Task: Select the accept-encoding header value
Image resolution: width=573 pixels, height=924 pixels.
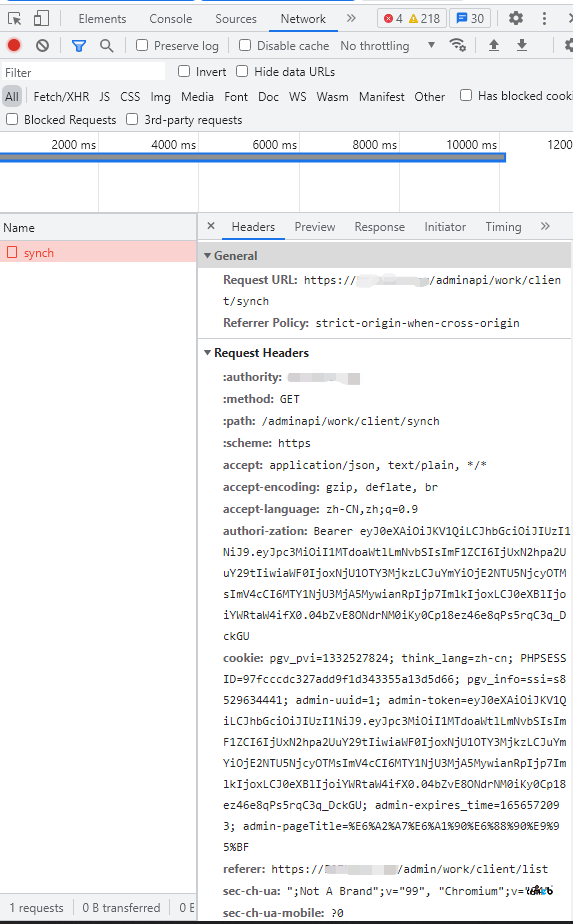Action: (x=382, y=487)
